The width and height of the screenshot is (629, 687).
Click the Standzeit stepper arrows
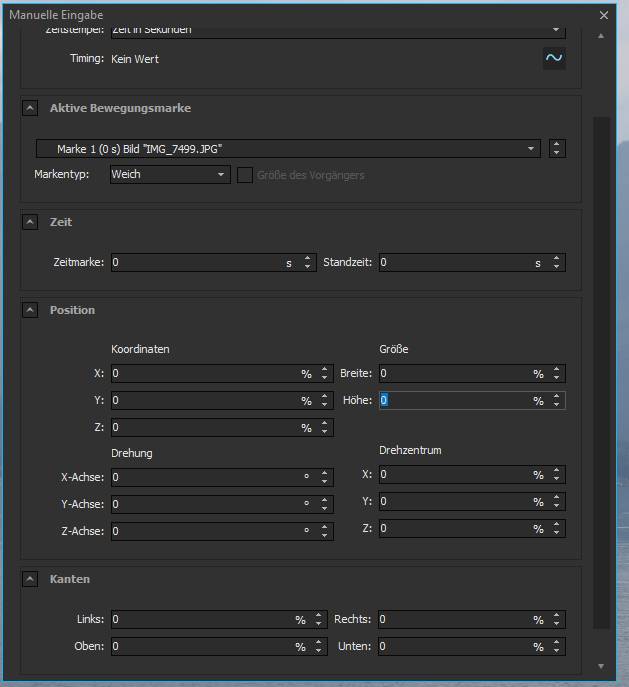pos(557,263)
